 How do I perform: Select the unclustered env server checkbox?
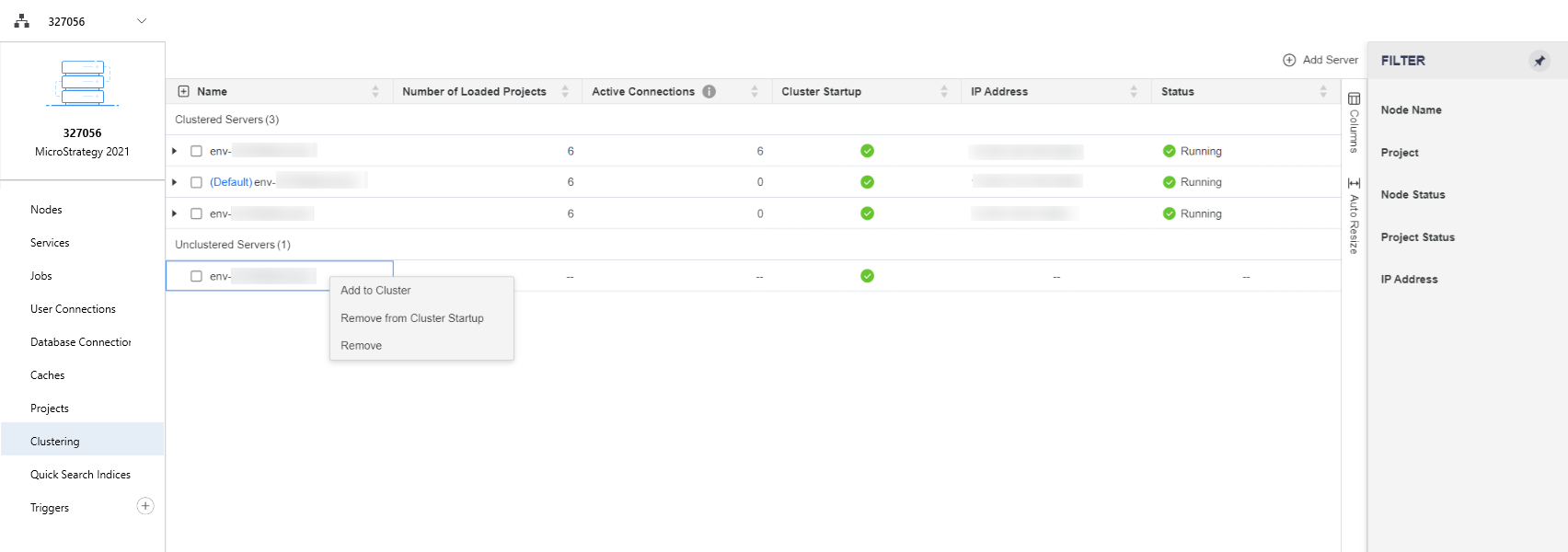coord(196,276)
